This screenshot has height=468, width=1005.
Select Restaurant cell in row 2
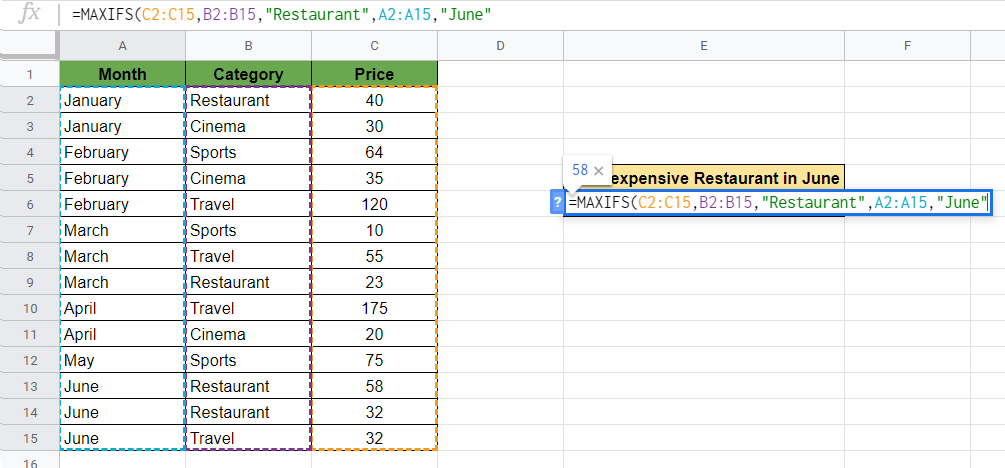pyautogui.click(x=248, y=101)
